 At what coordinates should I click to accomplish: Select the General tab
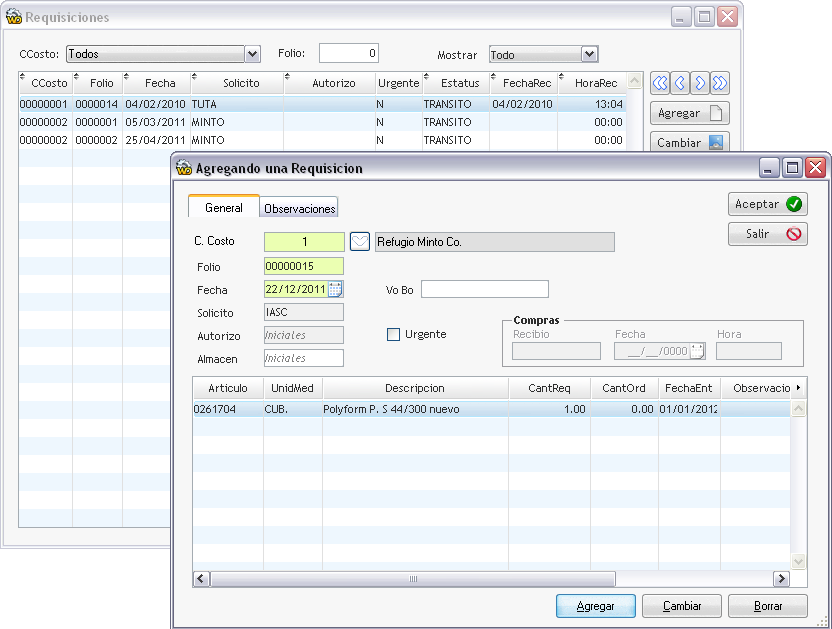coord(224,207)
